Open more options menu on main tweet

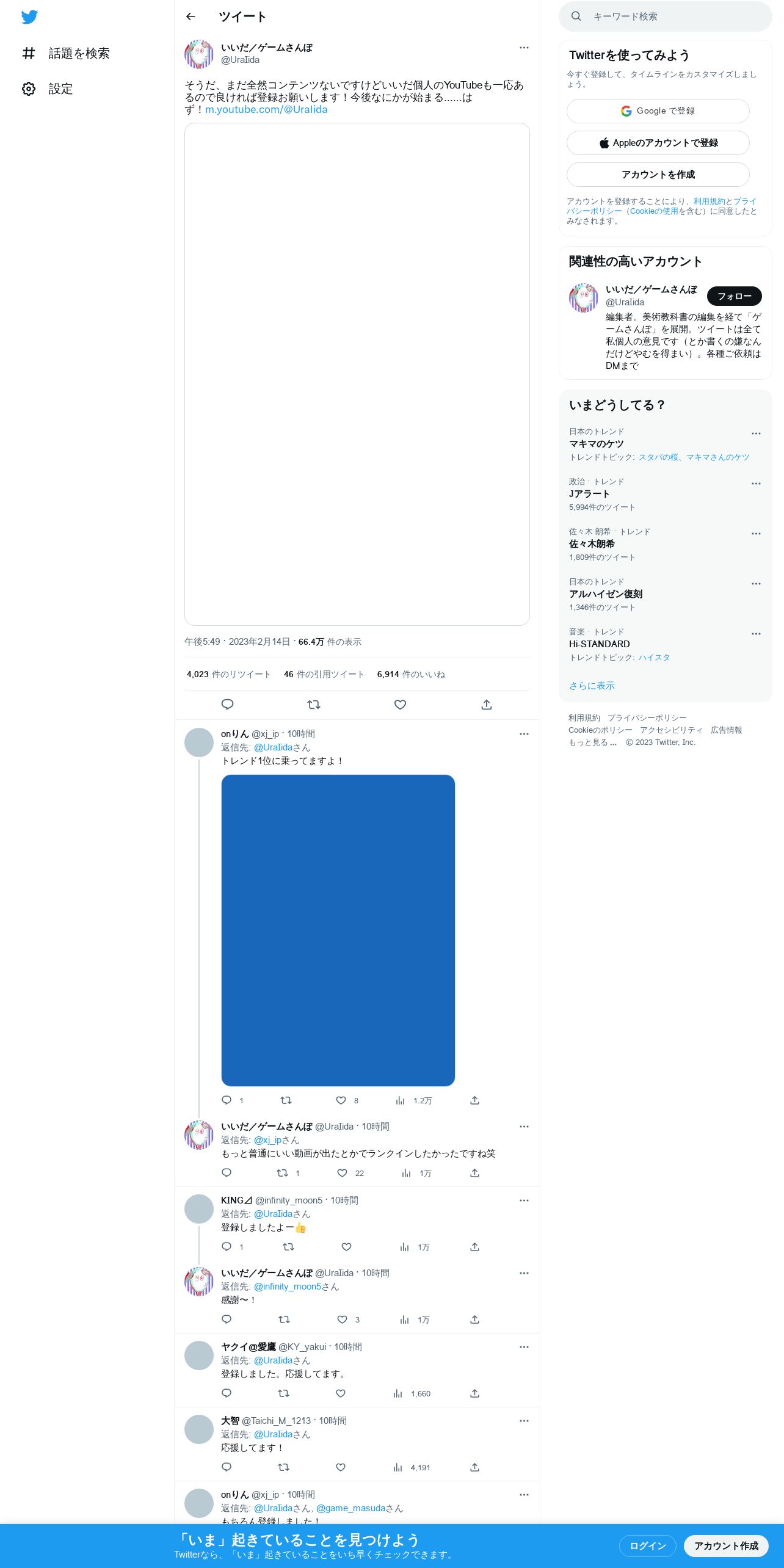524,48
